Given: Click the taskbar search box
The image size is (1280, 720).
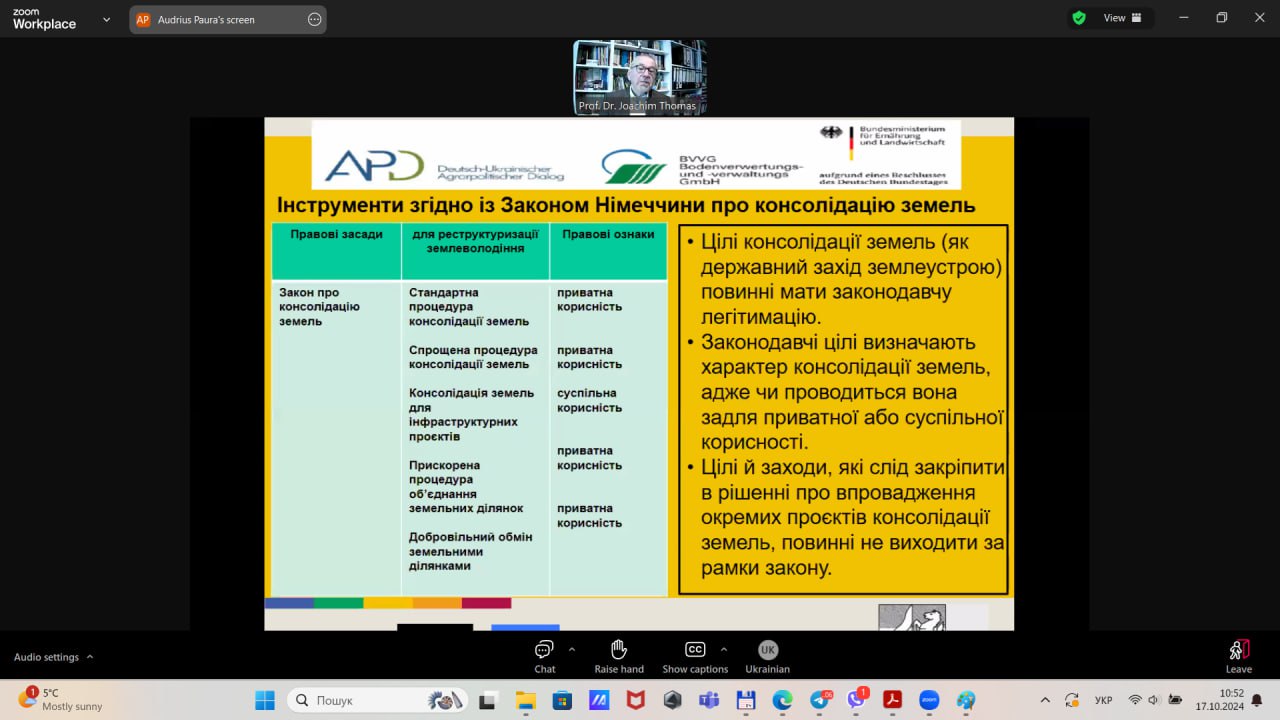Looking at the screenshot, I should click(377, 700).
